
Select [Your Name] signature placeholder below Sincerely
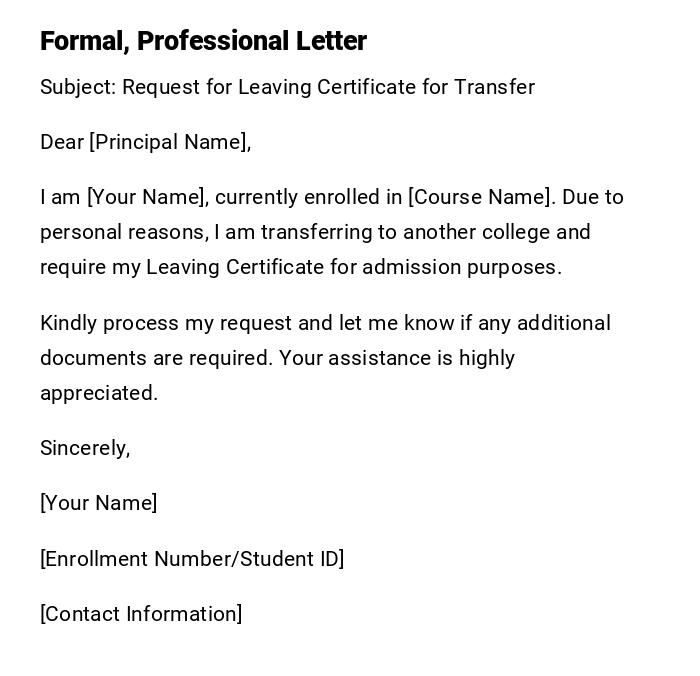point(99,503)
